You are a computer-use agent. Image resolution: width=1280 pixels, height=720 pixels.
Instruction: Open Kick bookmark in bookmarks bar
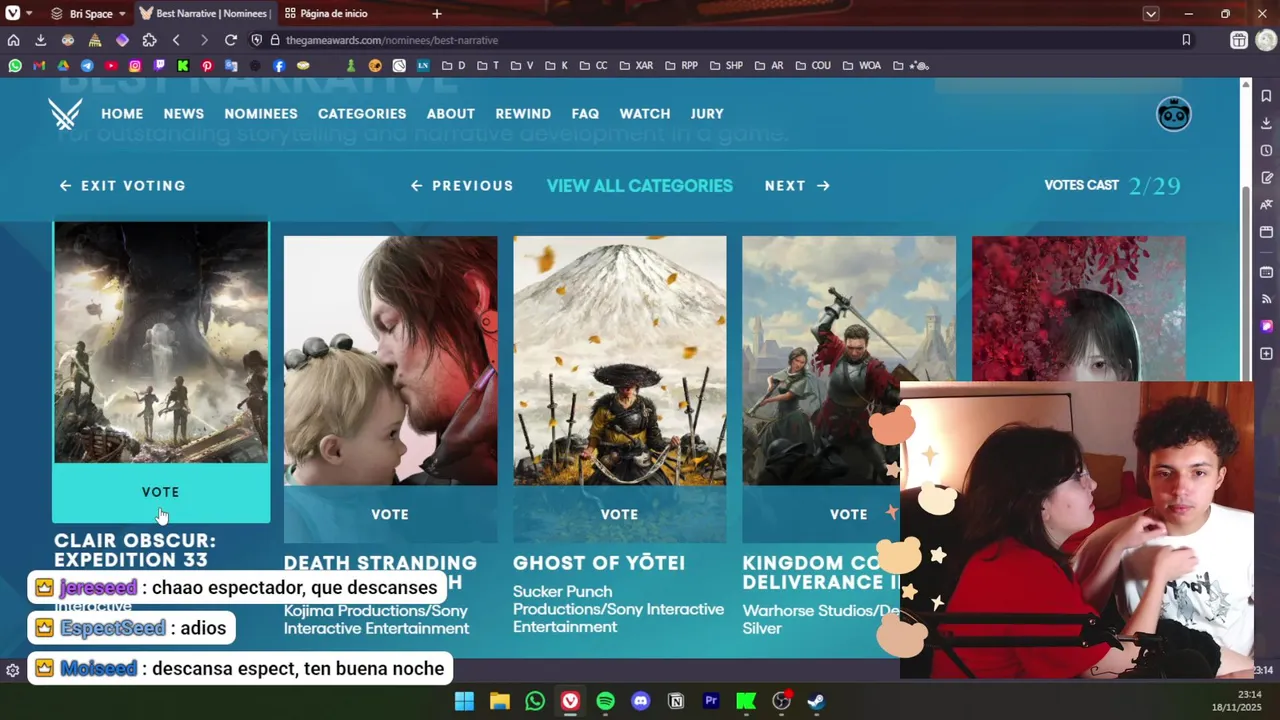point(183,66)
